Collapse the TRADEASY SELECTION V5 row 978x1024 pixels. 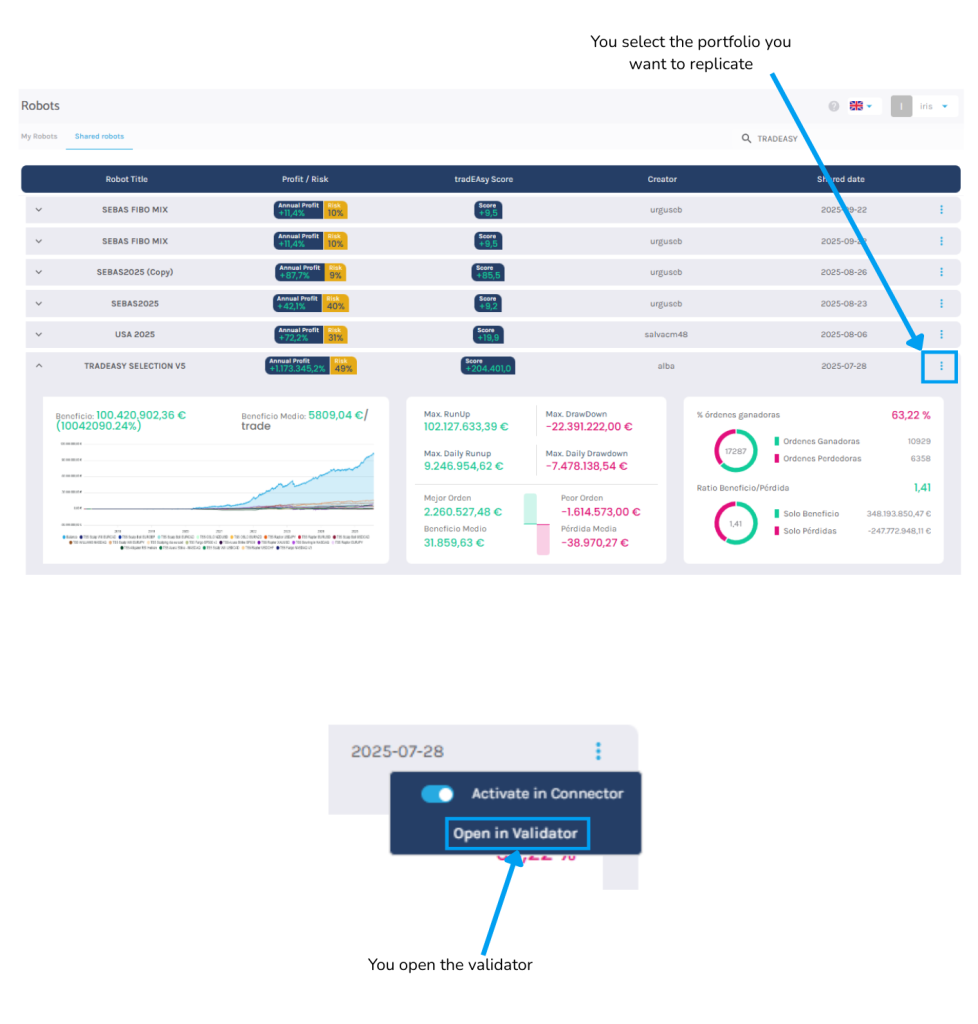[x=39, y=366]
